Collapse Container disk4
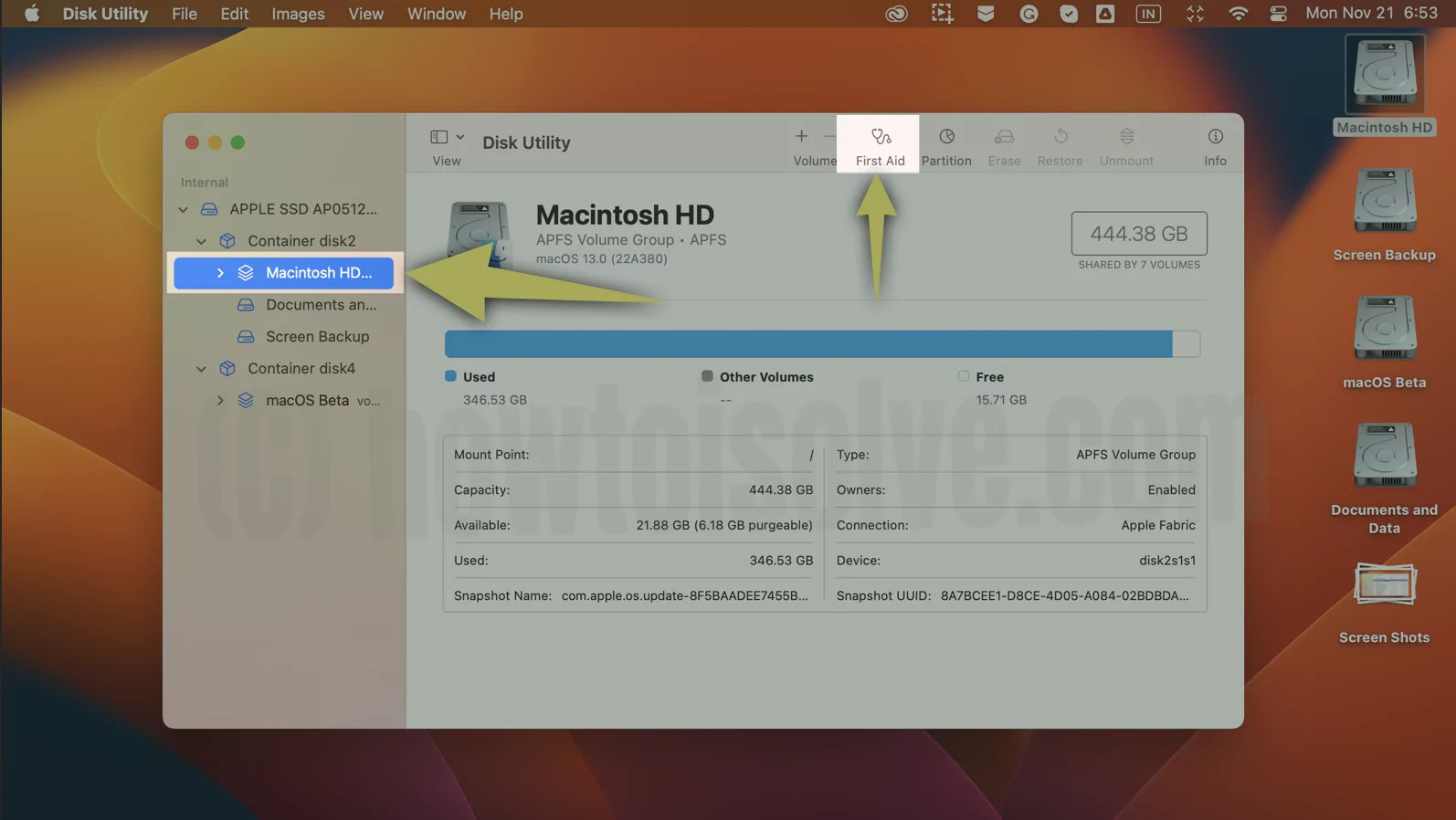1456x820 pixels. [201, 369]
